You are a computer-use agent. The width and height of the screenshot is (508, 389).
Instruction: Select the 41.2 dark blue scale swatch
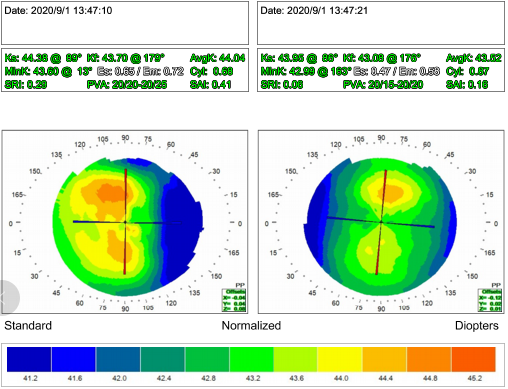click(x=29, y=359)
